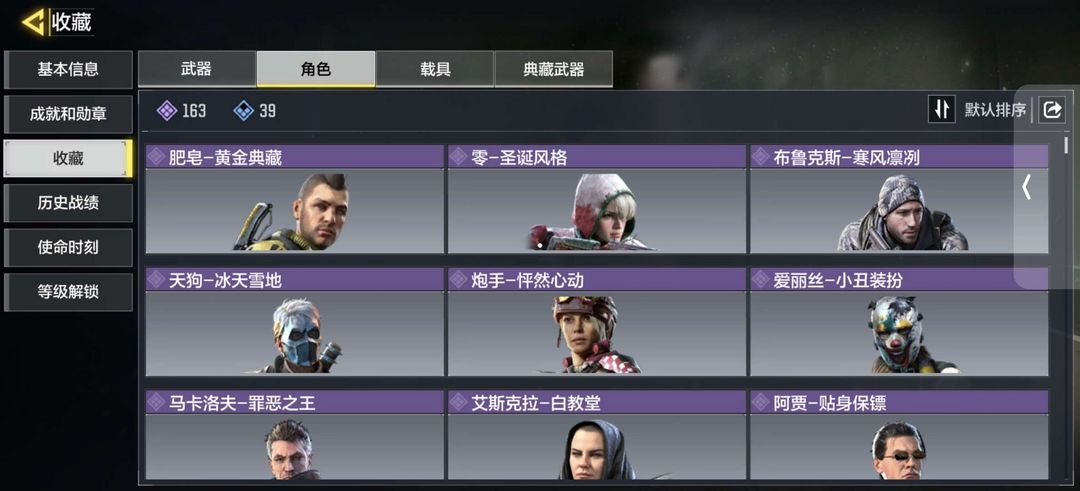Viewport: 1080px width, 491px height.
Task: Open 基本信息 in the sidebar
Action: 68,69
